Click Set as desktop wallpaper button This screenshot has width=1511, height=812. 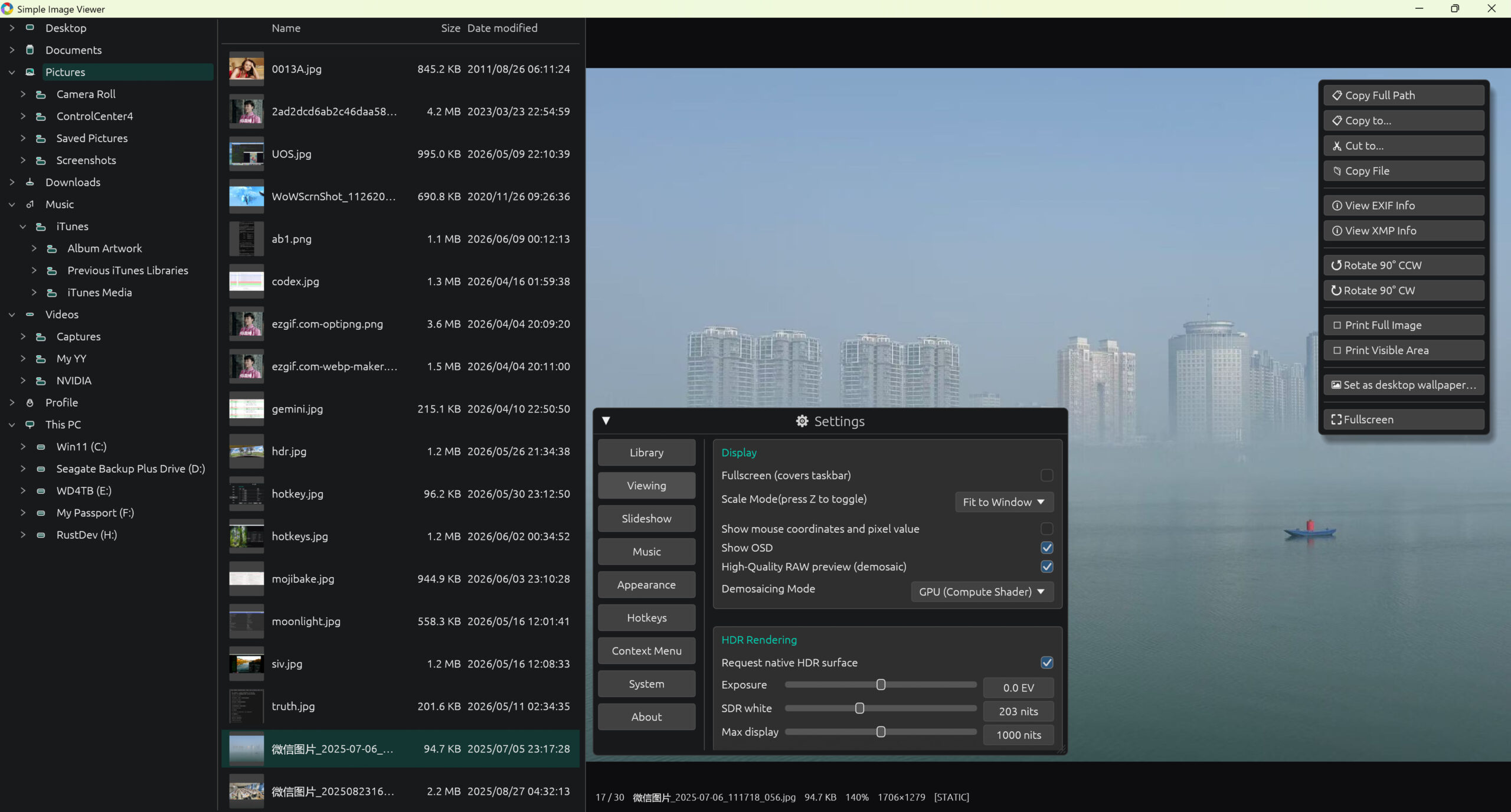[x=1404, y=385]
